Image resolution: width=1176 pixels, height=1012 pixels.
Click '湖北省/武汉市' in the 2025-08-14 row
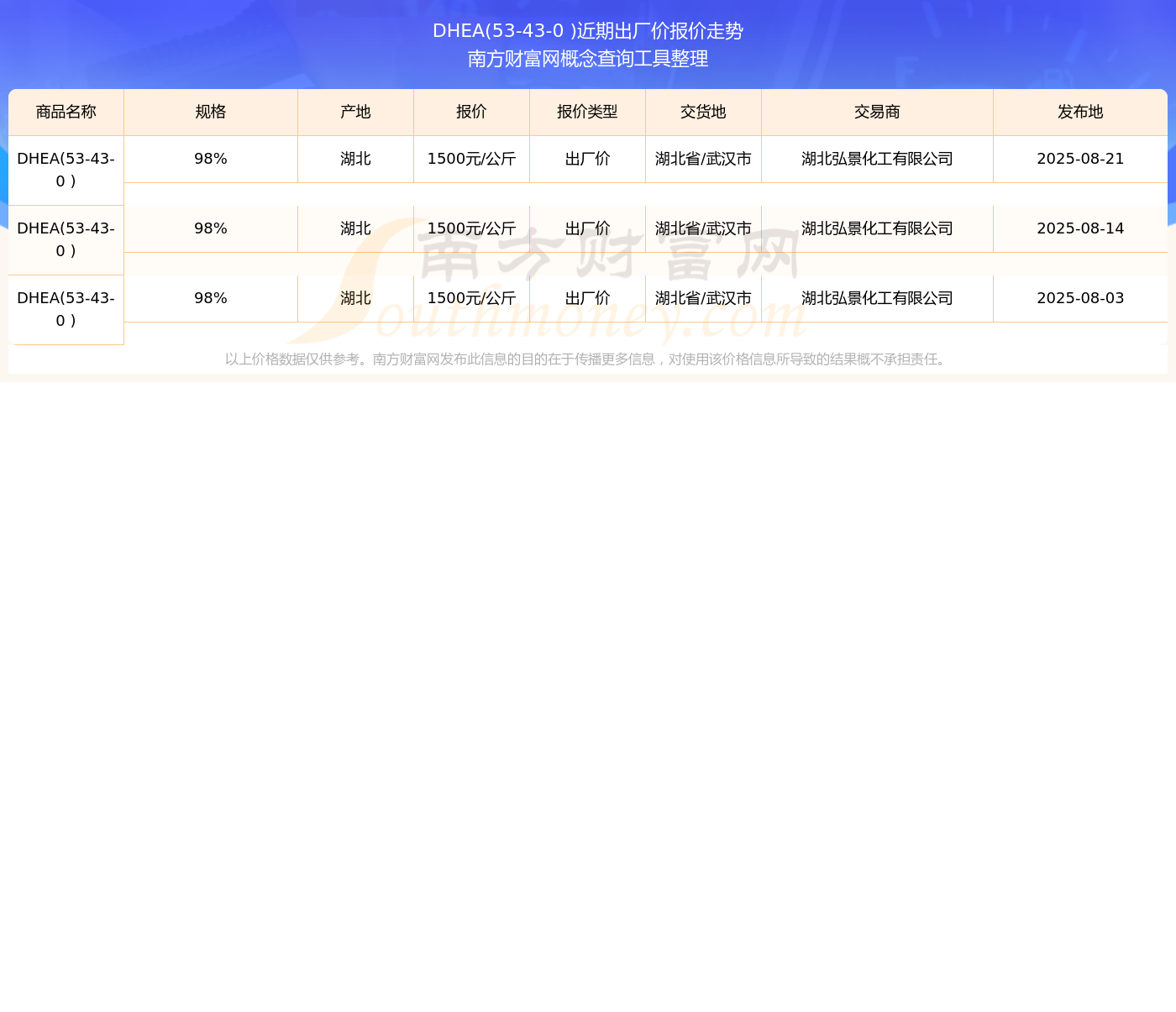[703, 228]
